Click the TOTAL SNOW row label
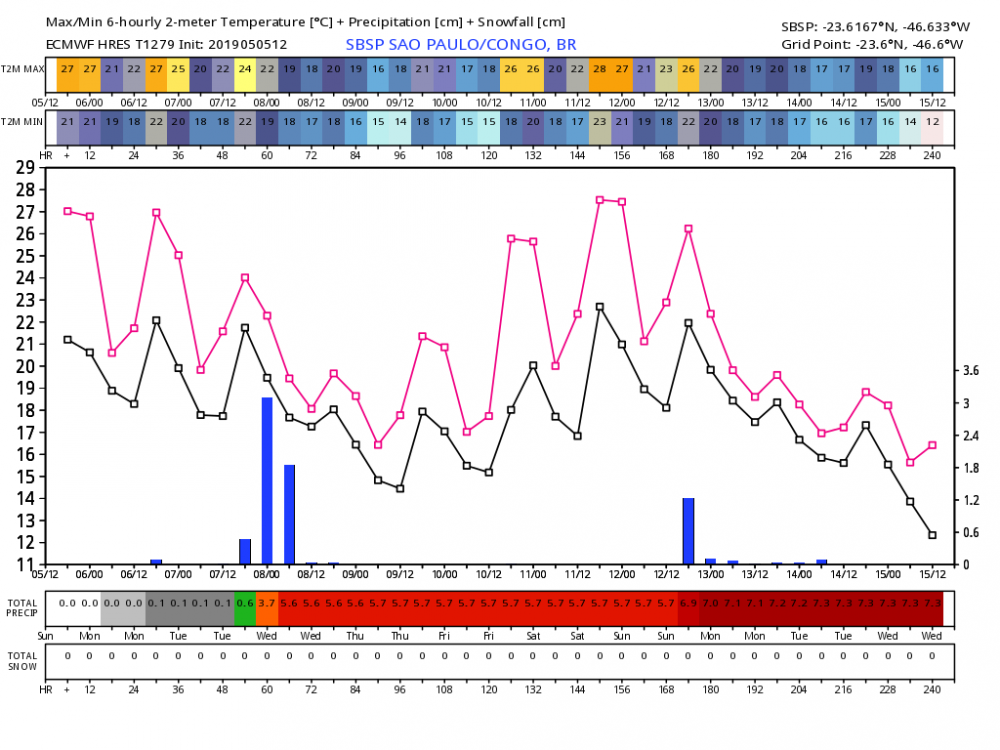 [x=23, y=660]
